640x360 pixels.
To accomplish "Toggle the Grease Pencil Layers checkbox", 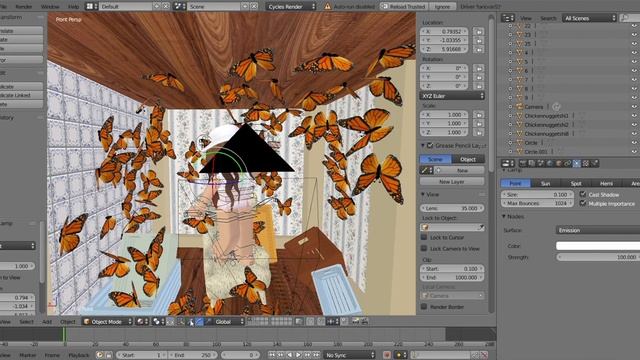I will 430,145.
